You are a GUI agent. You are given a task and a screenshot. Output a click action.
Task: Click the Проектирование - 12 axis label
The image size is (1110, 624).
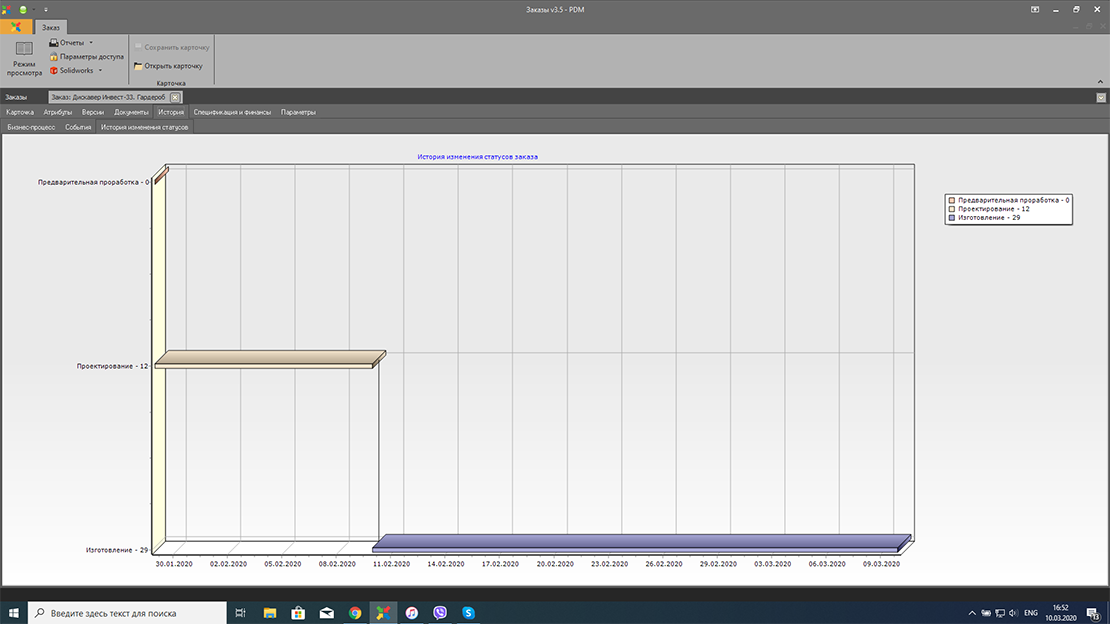(x=113, y=366)
